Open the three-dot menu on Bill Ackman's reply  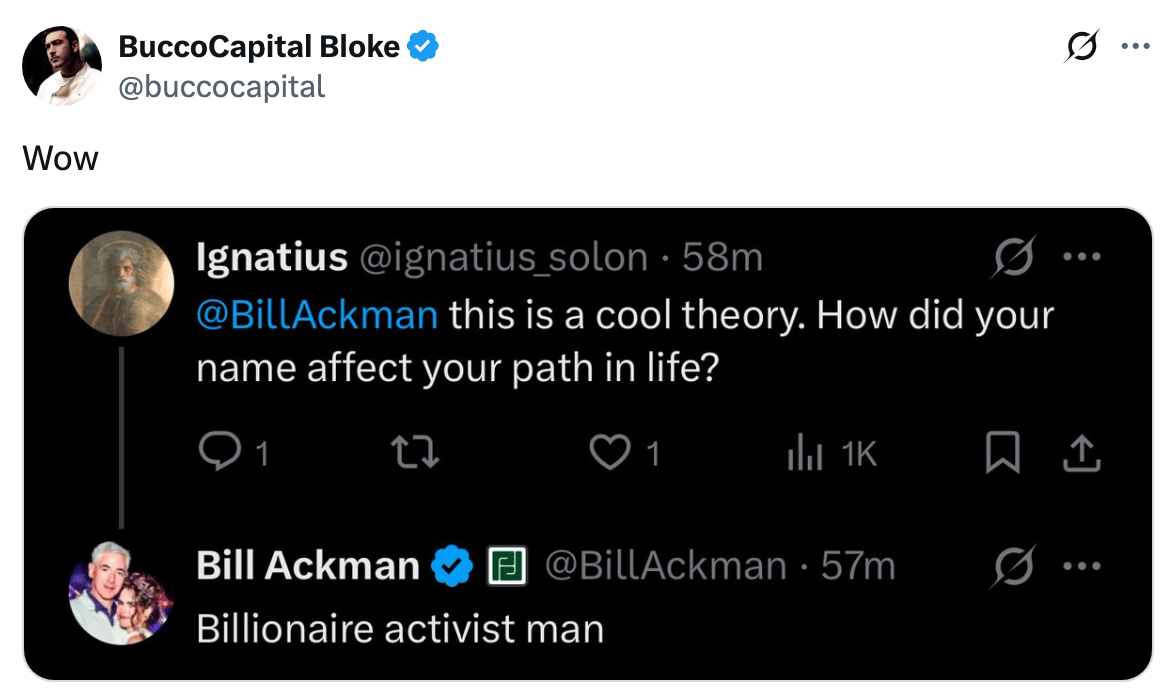[x=1080, y=567]
